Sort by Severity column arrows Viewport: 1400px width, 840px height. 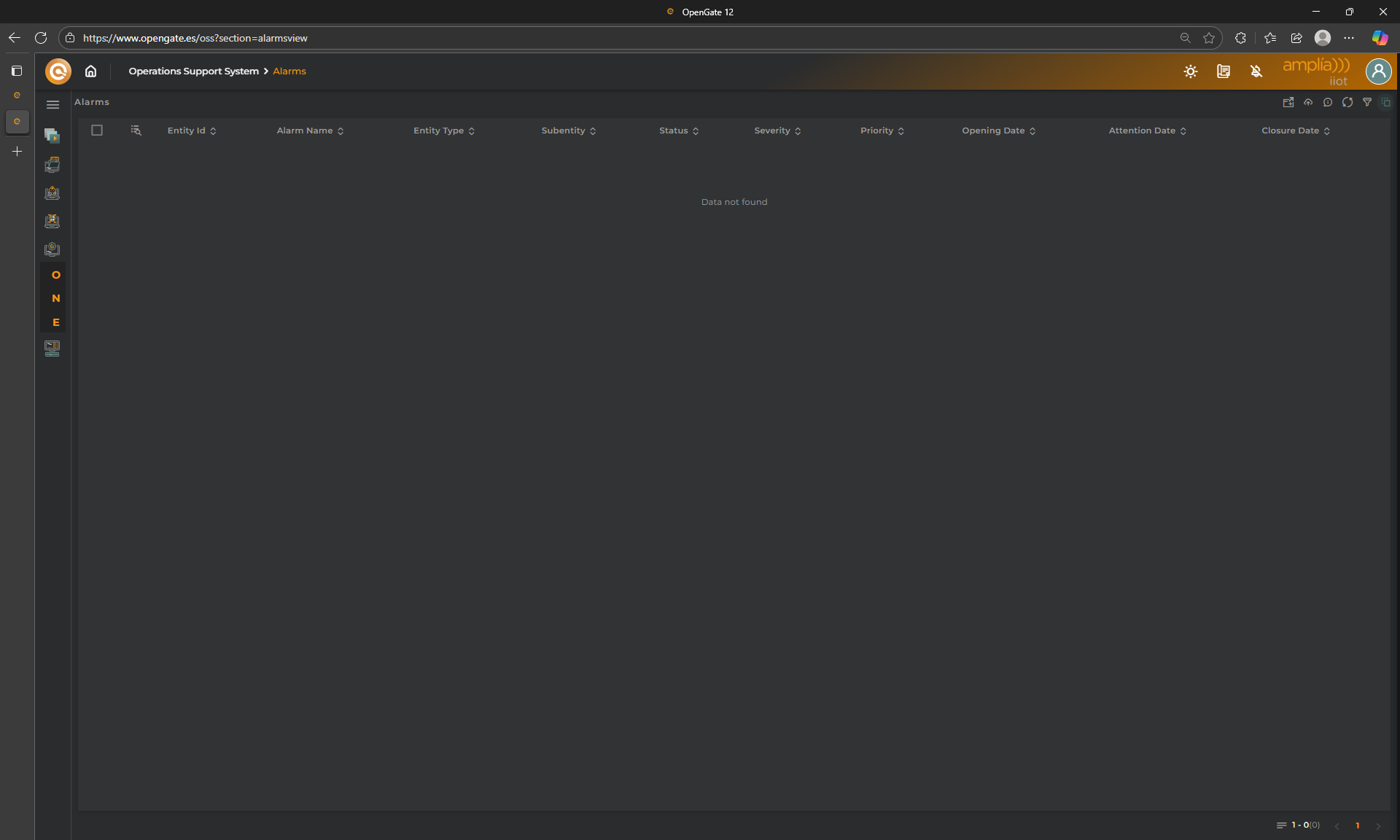pyautogui.click(x=798, y=131)
